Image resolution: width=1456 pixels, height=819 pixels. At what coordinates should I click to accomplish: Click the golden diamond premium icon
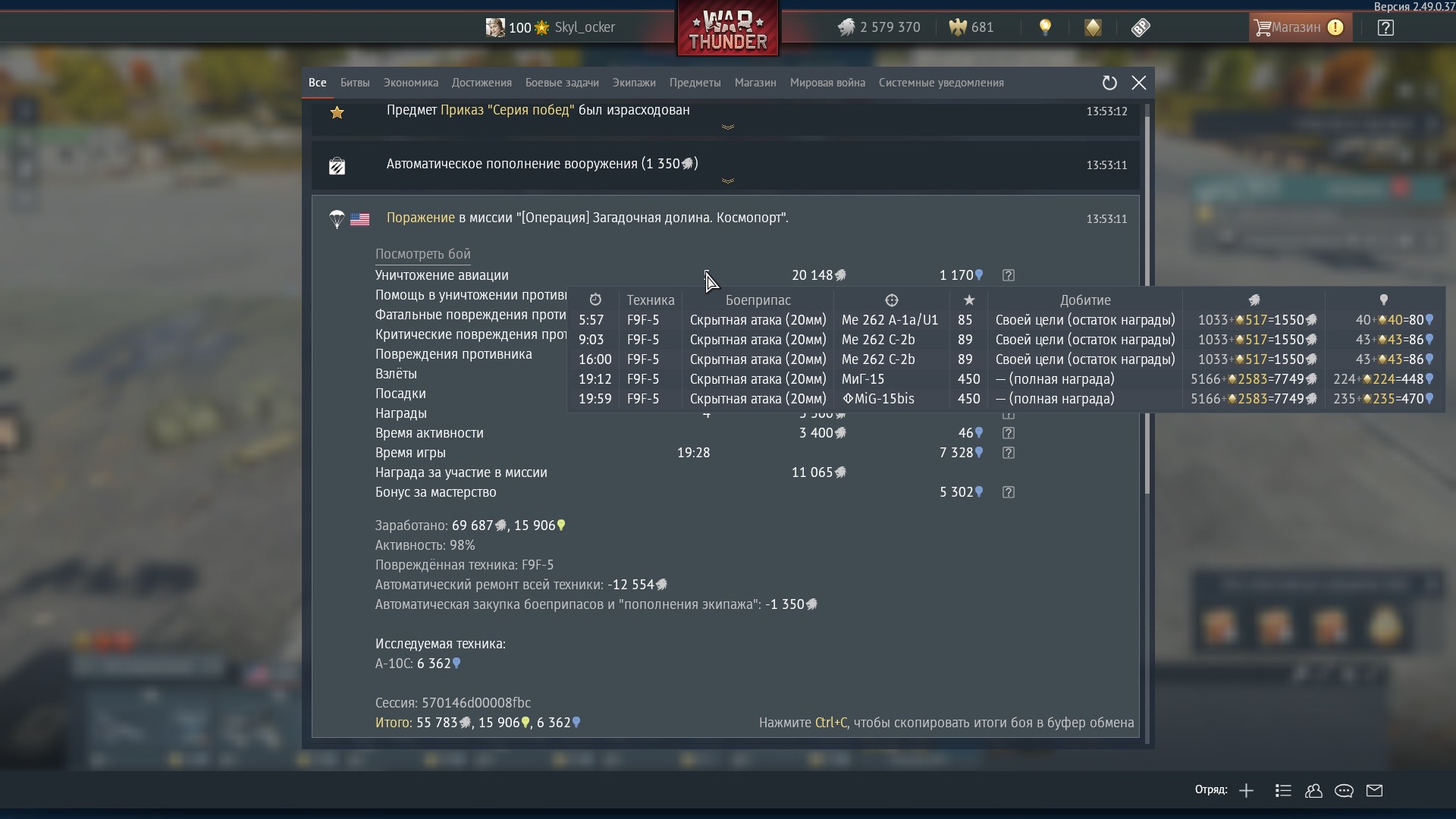1093,27
